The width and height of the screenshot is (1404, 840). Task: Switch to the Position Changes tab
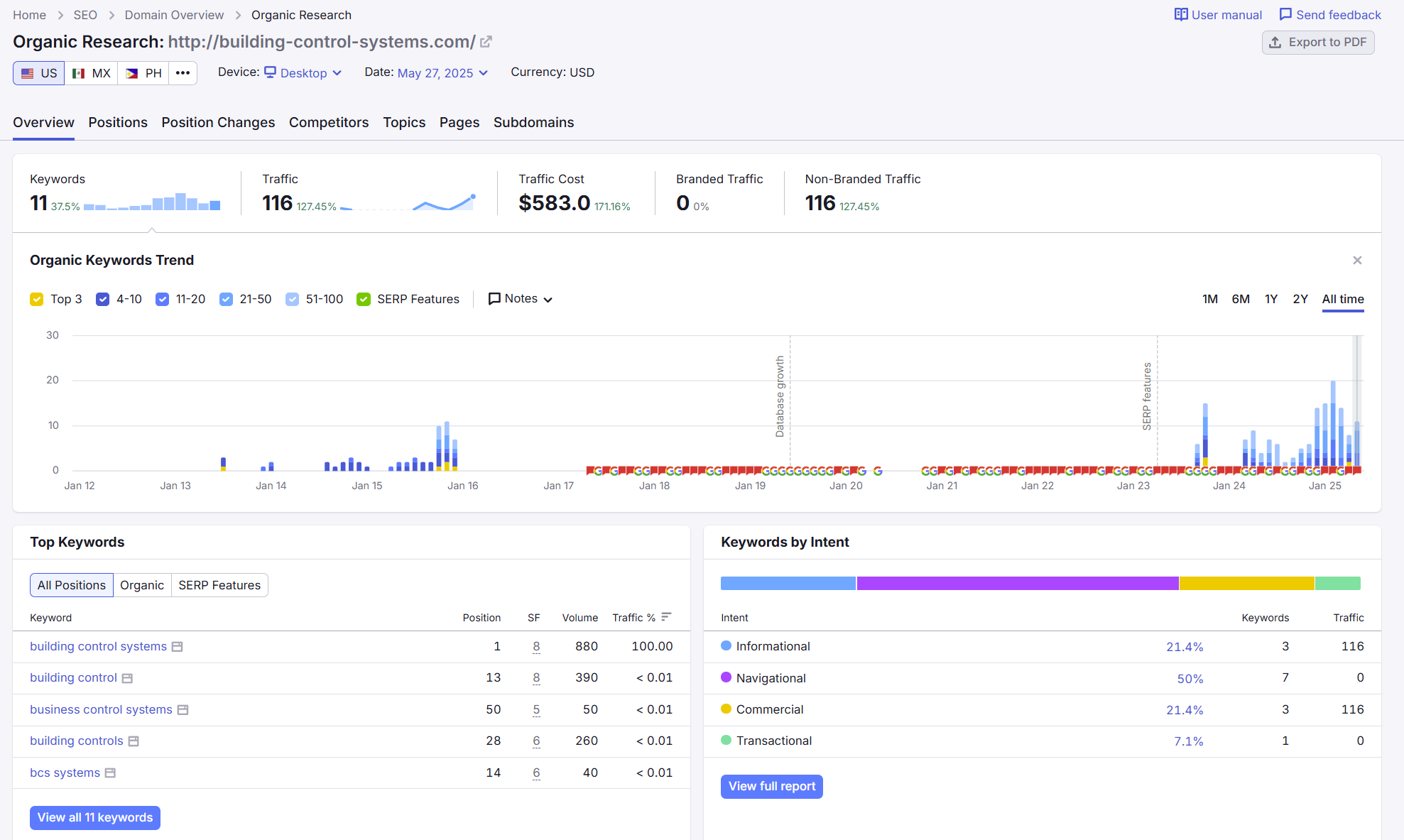[x=218, y=122]
